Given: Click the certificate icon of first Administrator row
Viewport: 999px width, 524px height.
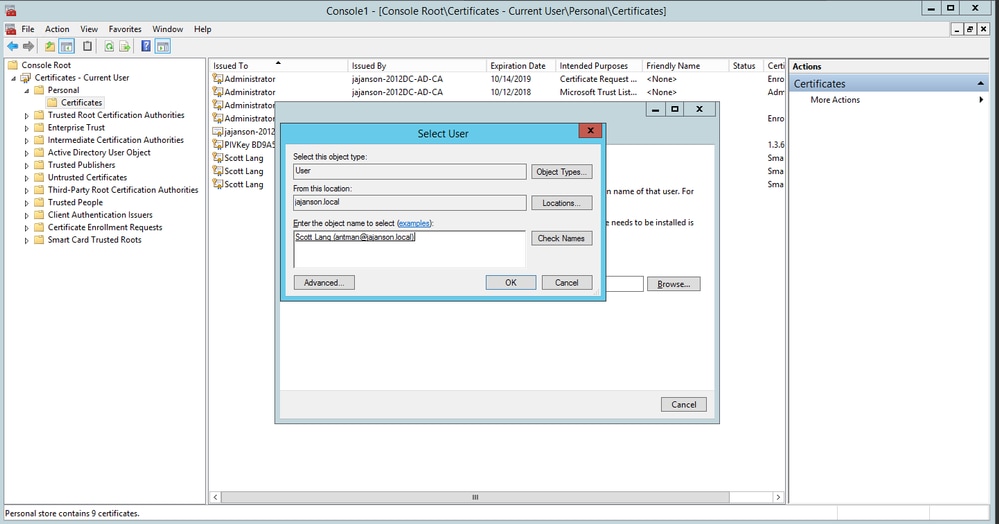Looking at the screenshot, I should coord(218,79).
